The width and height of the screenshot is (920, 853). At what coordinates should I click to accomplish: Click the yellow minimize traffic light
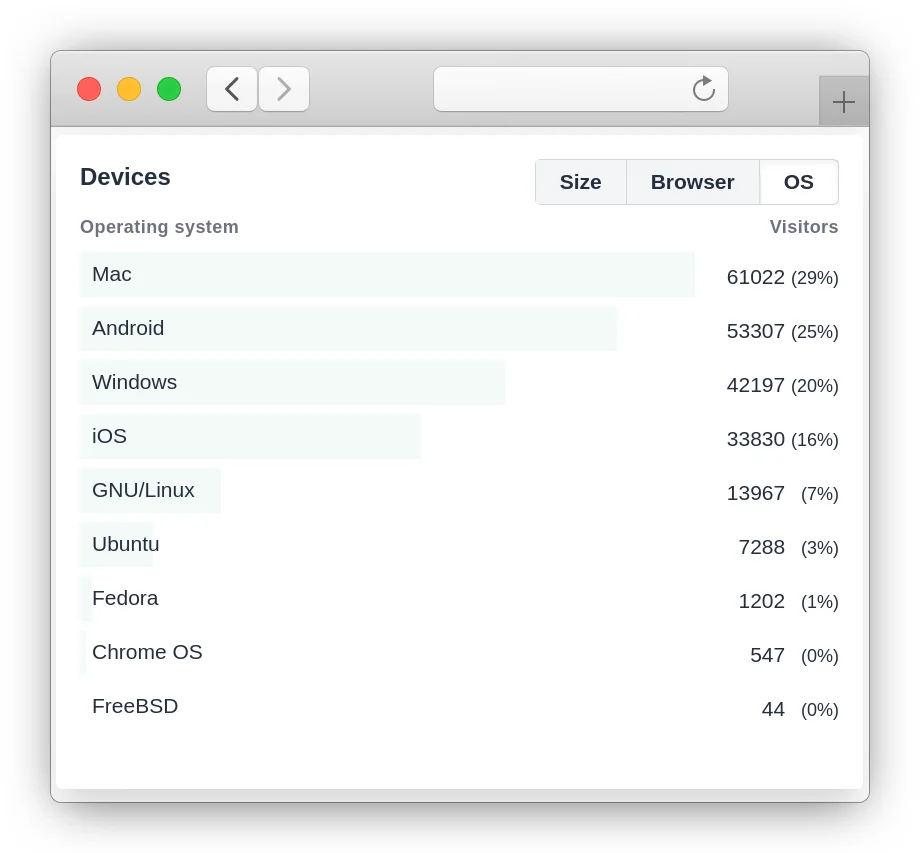(x=129, y=89)
